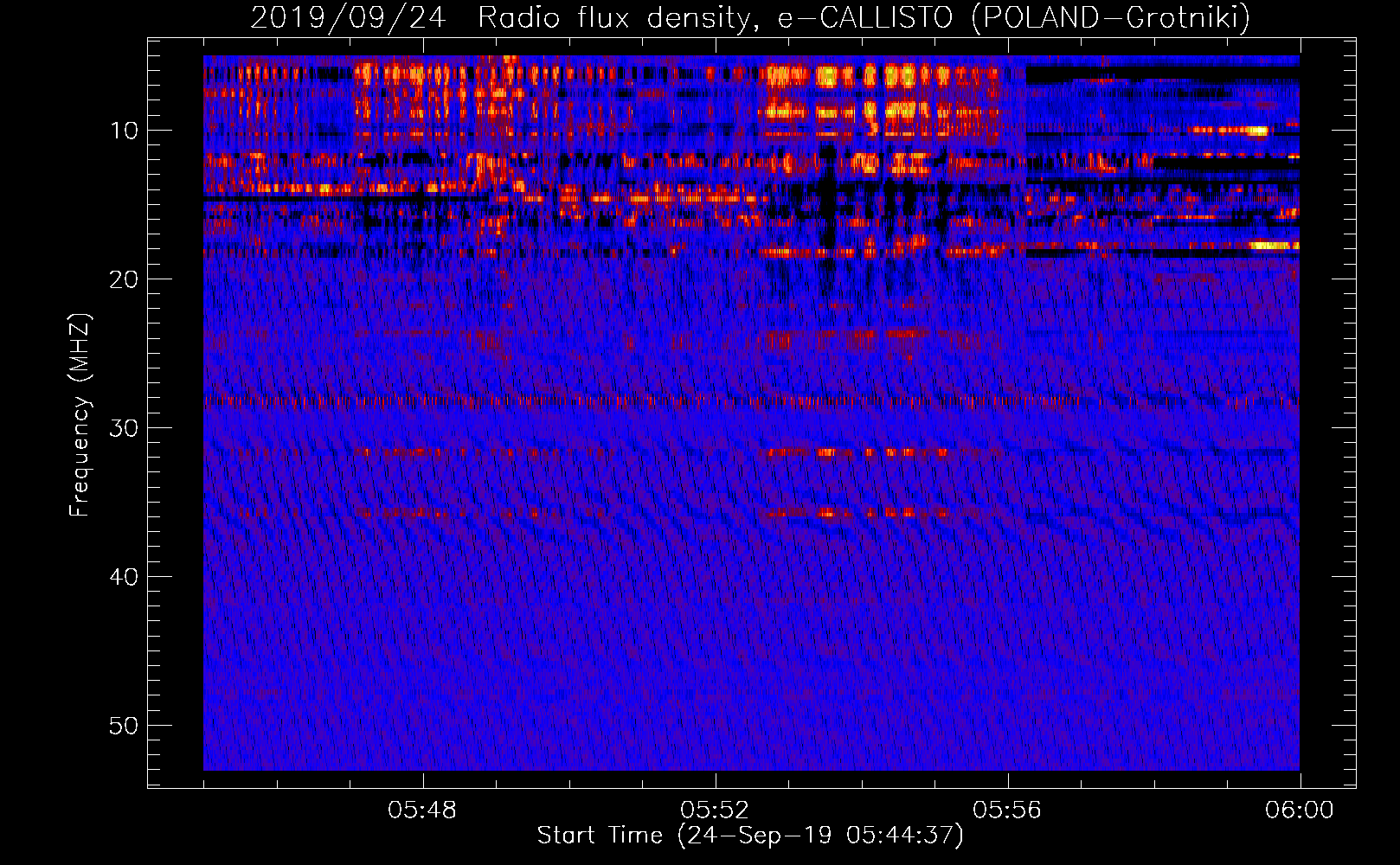This screenshot has width=1400, height=865.
Task: Click the 20 MHz frequency tick label
Action: pyautogui.click(x=125, y=279)
